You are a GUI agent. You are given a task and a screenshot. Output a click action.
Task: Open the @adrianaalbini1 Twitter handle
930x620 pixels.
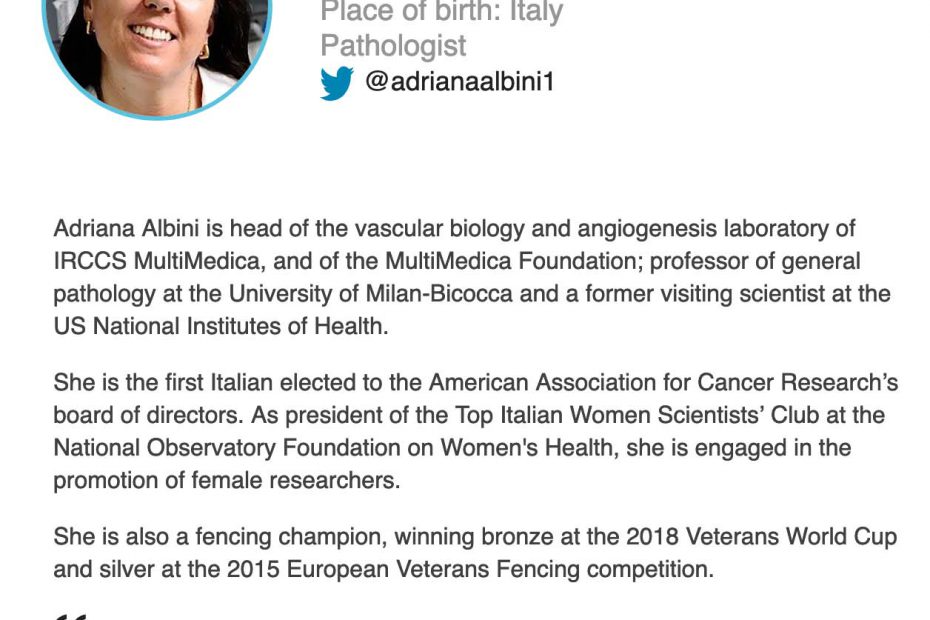pyautogui.click(x=460, y=81)
